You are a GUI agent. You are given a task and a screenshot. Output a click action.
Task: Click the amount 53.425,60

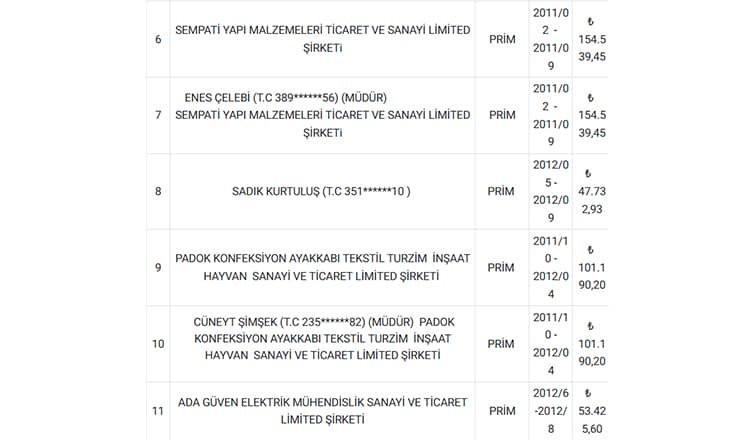coord(592,420)
